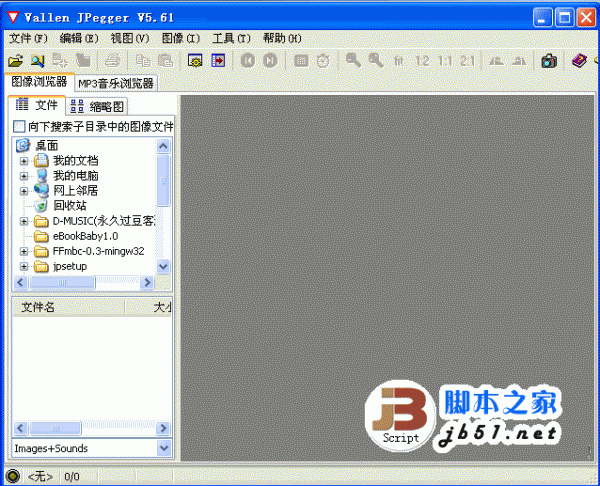Click the second magnifier zoom icon
This screenshot has height=486, width=600.
(x=376, y=61)
